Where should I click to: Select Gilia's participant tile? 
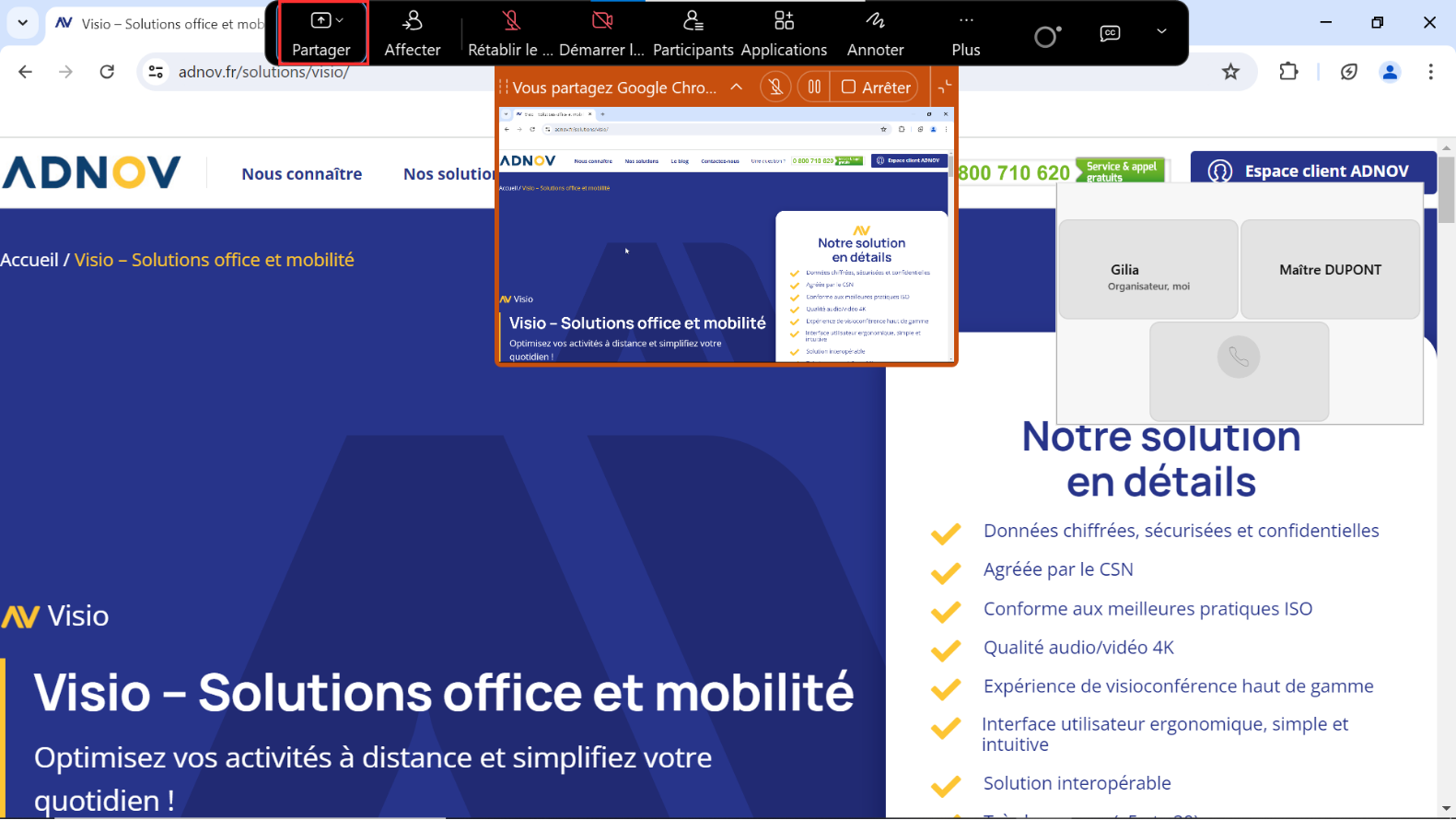[x=1148, y=269]
